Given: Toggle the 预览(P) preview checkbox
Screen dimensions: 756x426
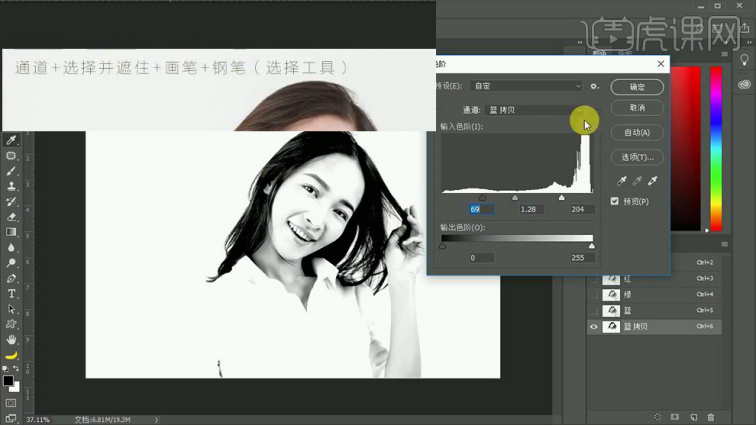Looking at the screenshot, I should pos(614,201).
